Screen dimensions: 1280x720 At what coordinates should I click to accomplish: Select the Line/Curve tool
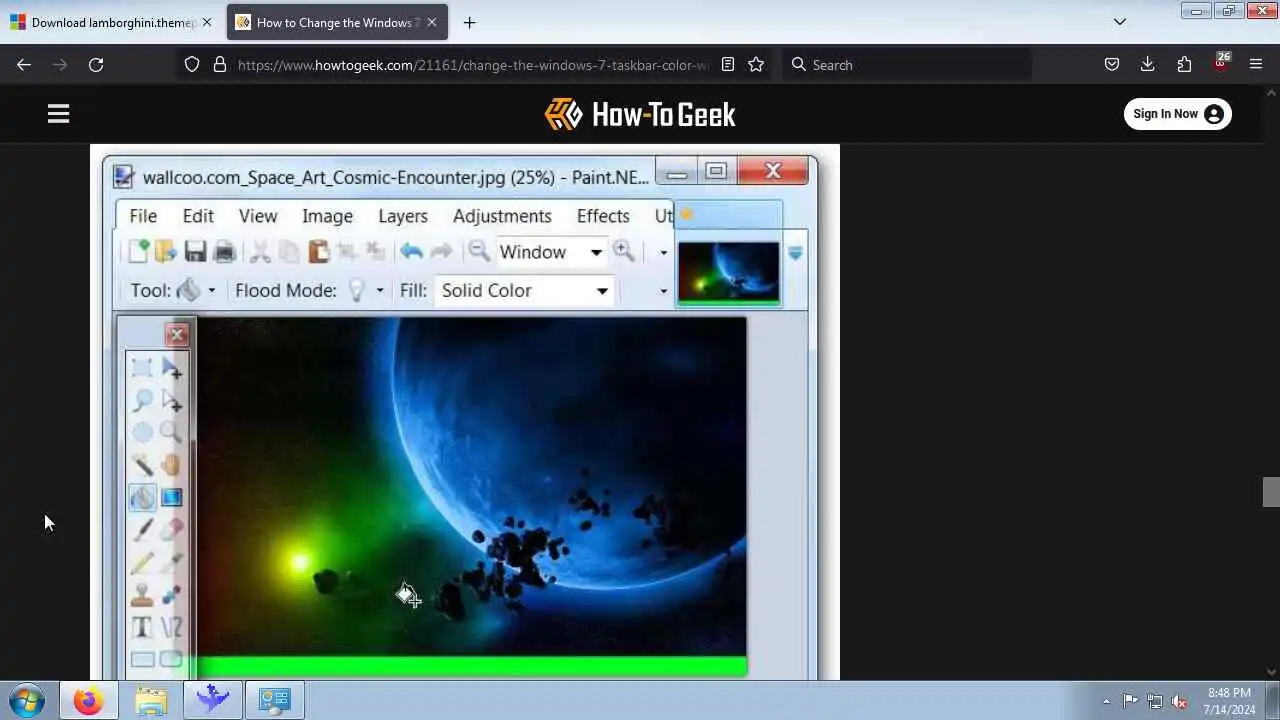coord(172,628)
